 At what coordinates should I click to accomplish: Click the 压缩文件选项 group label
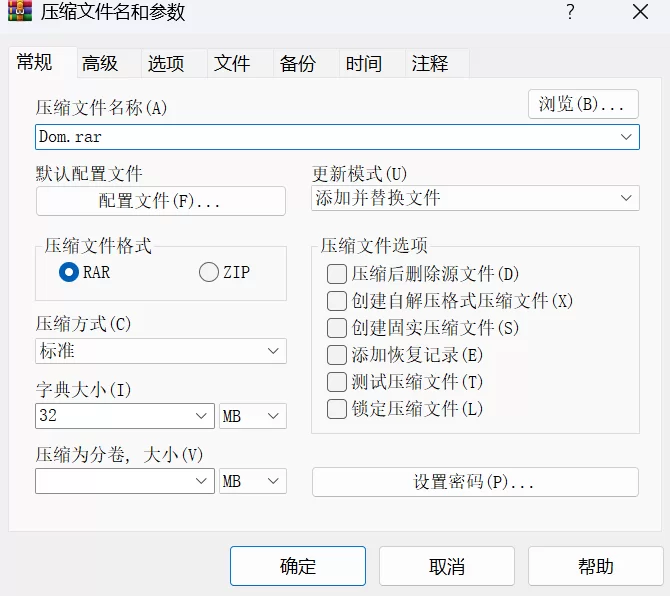(x=374, y=245)
